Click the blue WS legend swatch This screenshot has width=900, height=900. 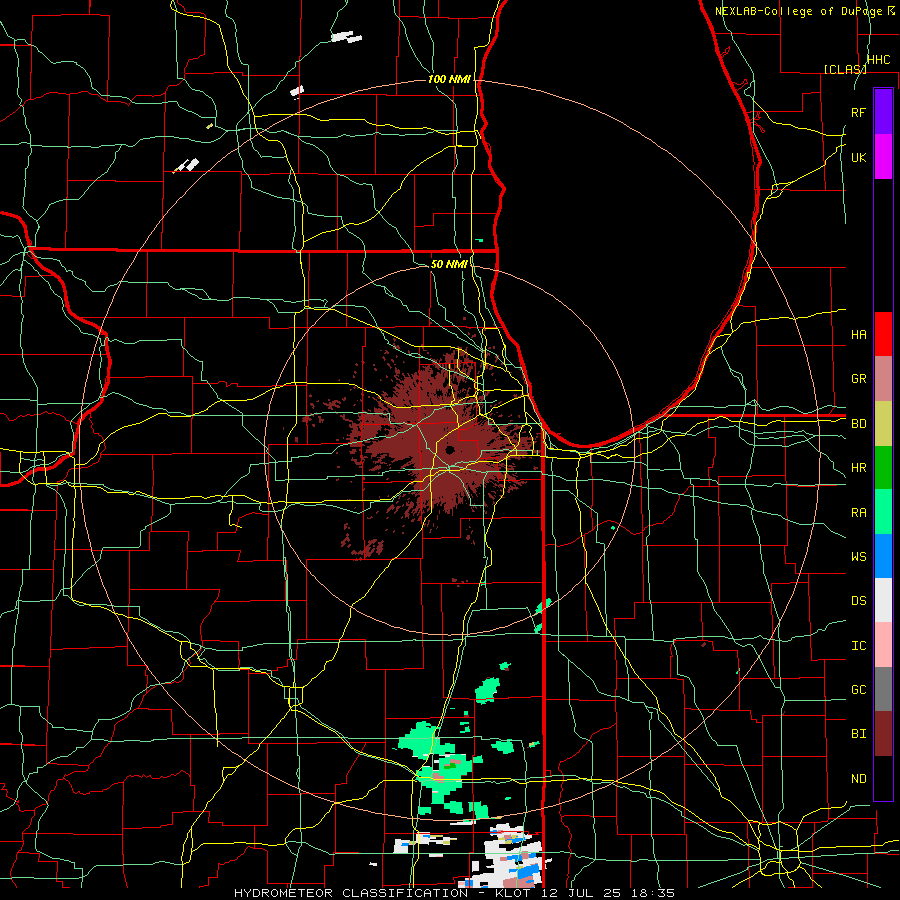883,556
